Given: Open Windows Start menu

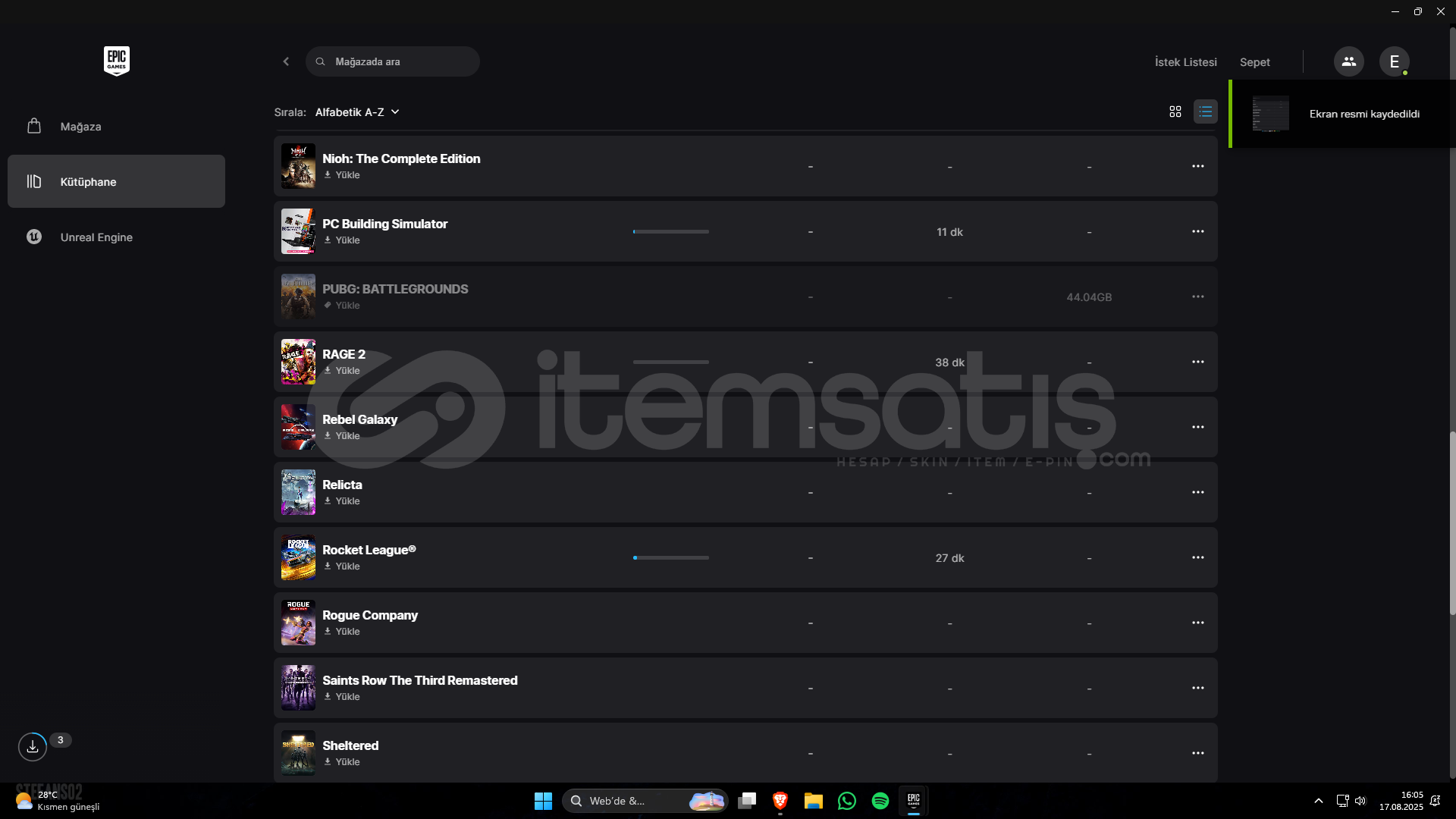Looking at the screenshot, I should [x=543, y=801].
